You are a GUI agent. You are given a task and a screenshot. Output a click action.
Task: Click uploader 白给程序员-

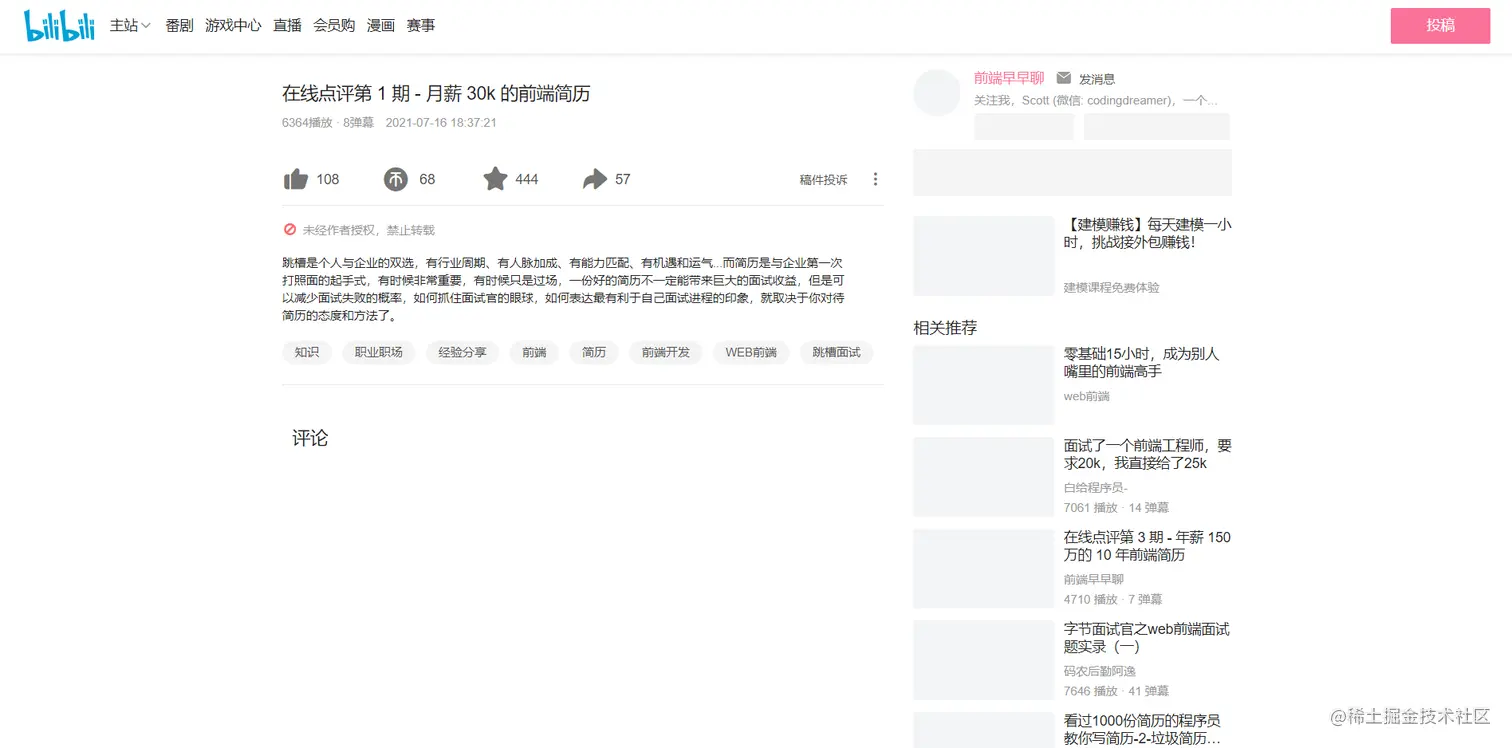tap(1096, 488)
